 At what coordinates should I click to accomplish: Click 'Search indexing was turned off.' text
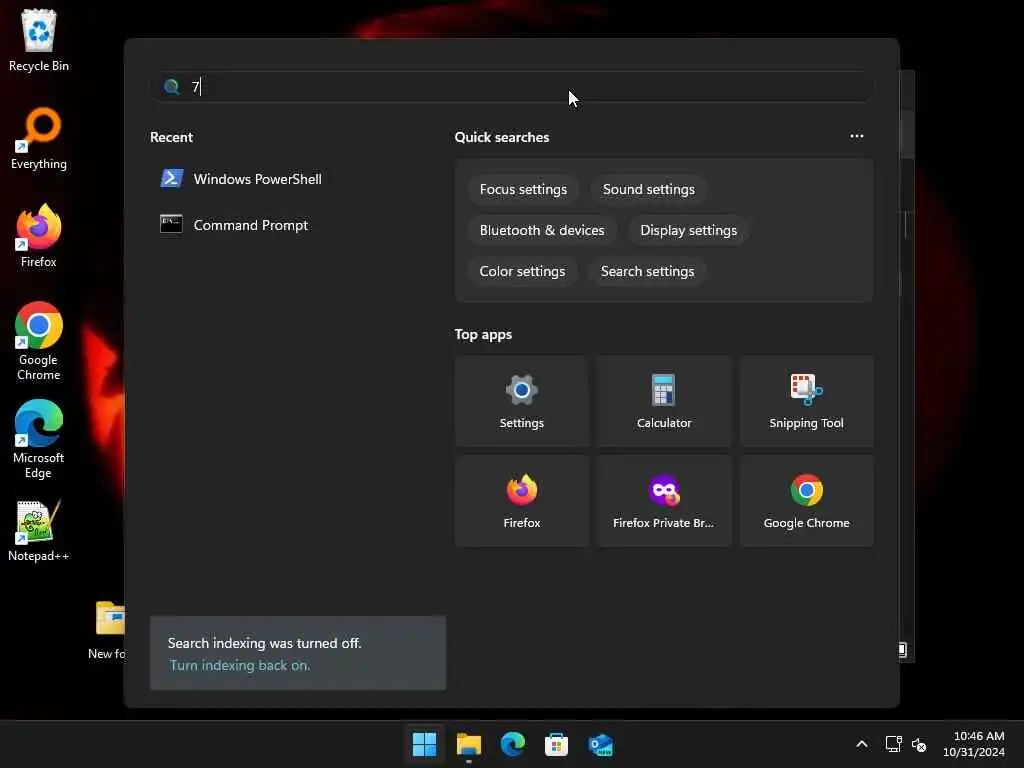pos(264,643)
